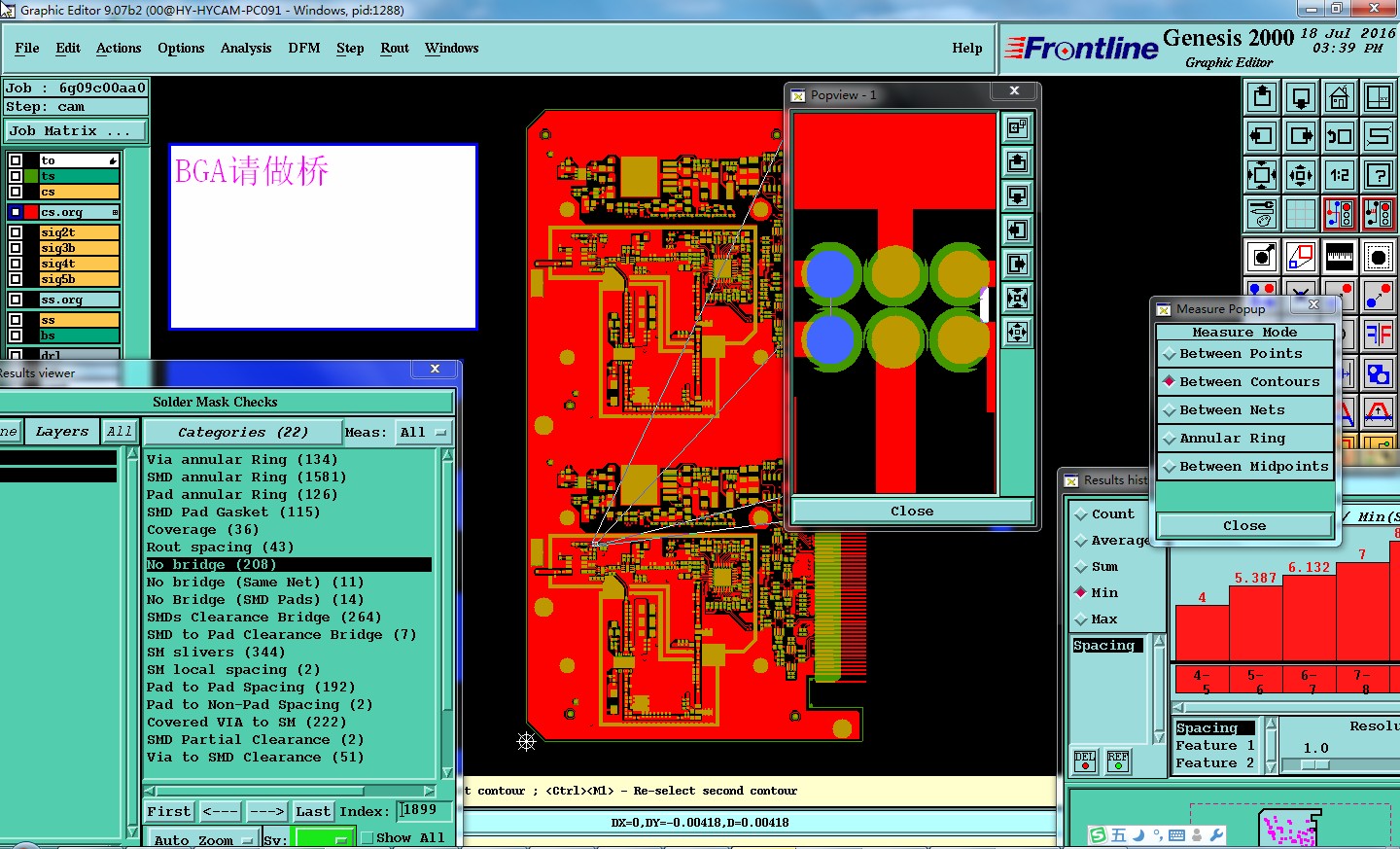Click the REF icon in Results histogram
The height and width of the screenshot is (849, 1400).
point(1118,761)
